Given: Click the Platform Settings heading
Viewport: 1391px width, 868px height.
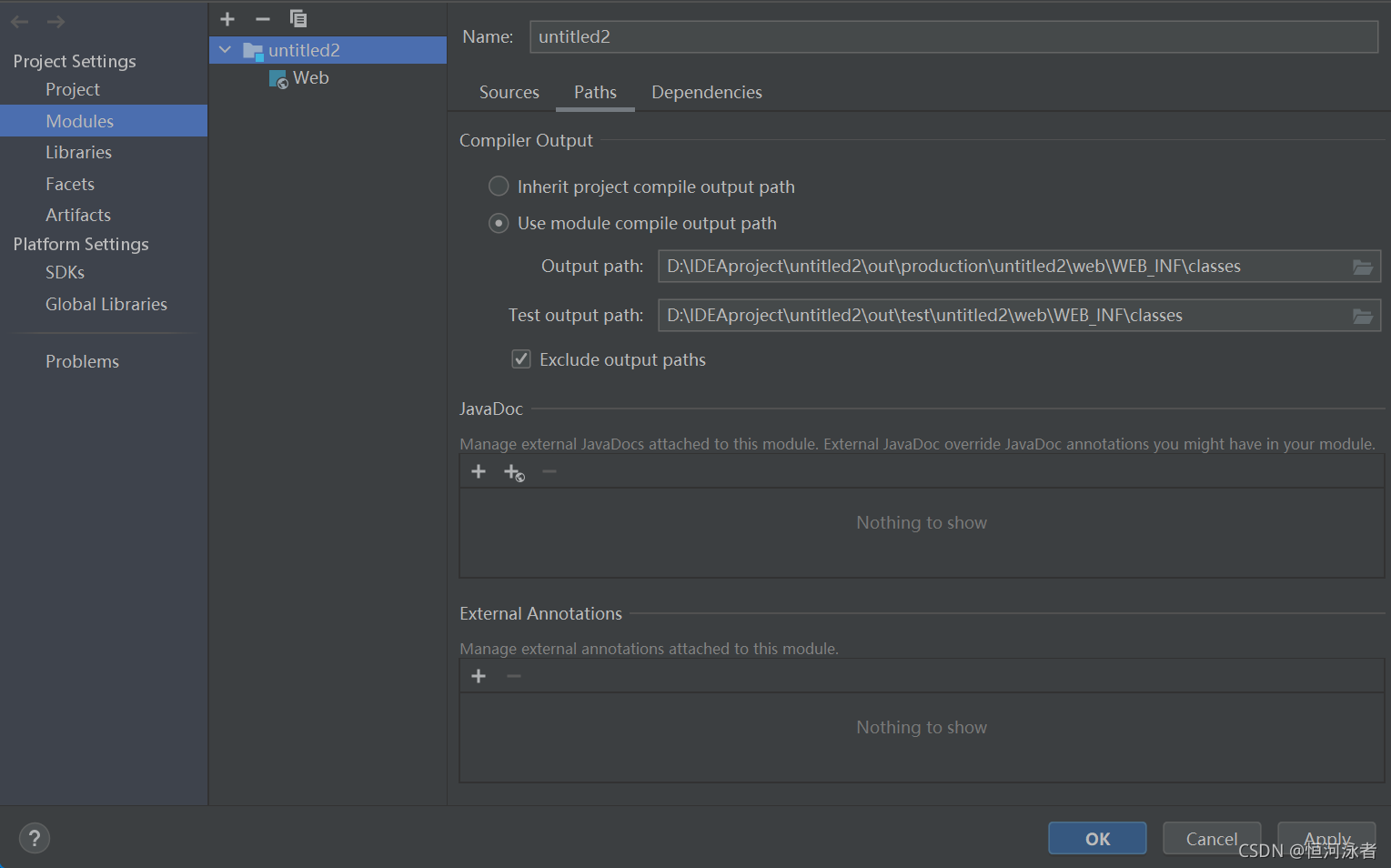Looking at the screenshot, I should pyautogui.click(x=81, y=244).
